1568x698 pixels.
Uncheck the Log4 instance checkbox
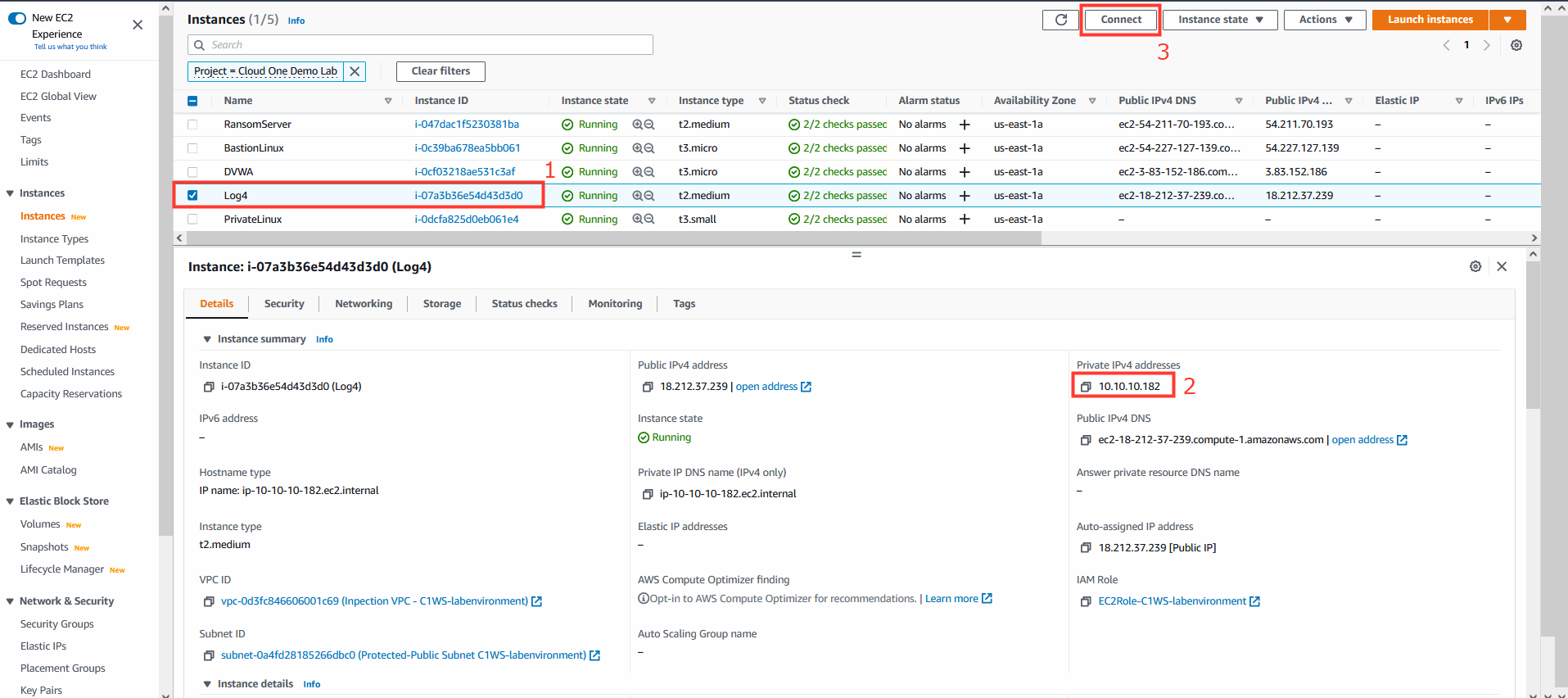point(192,196)
